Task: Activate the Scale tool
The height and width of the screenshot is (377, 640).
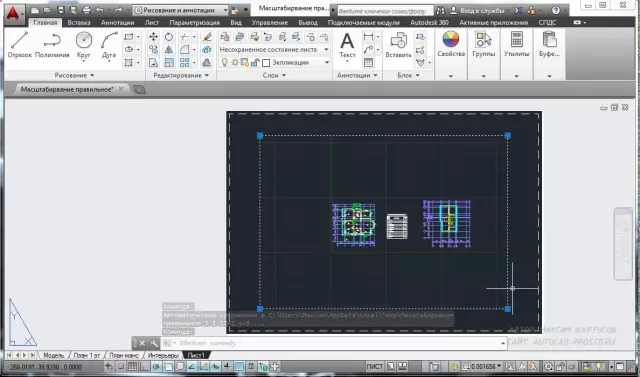Action: pyautogui.click(x=169, y=62)
